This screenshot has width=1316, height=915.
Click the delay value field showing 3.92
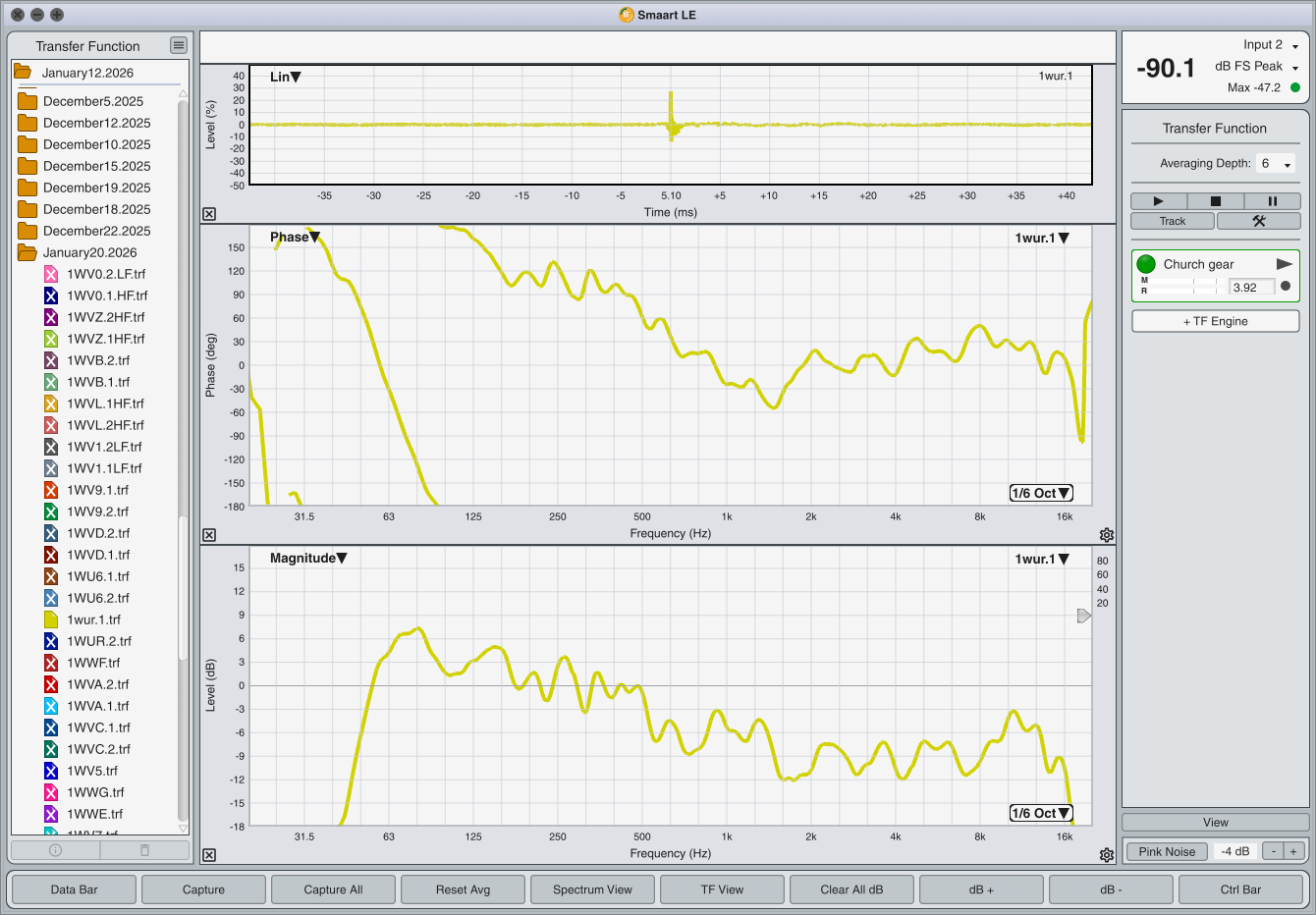pos(1251,288)
